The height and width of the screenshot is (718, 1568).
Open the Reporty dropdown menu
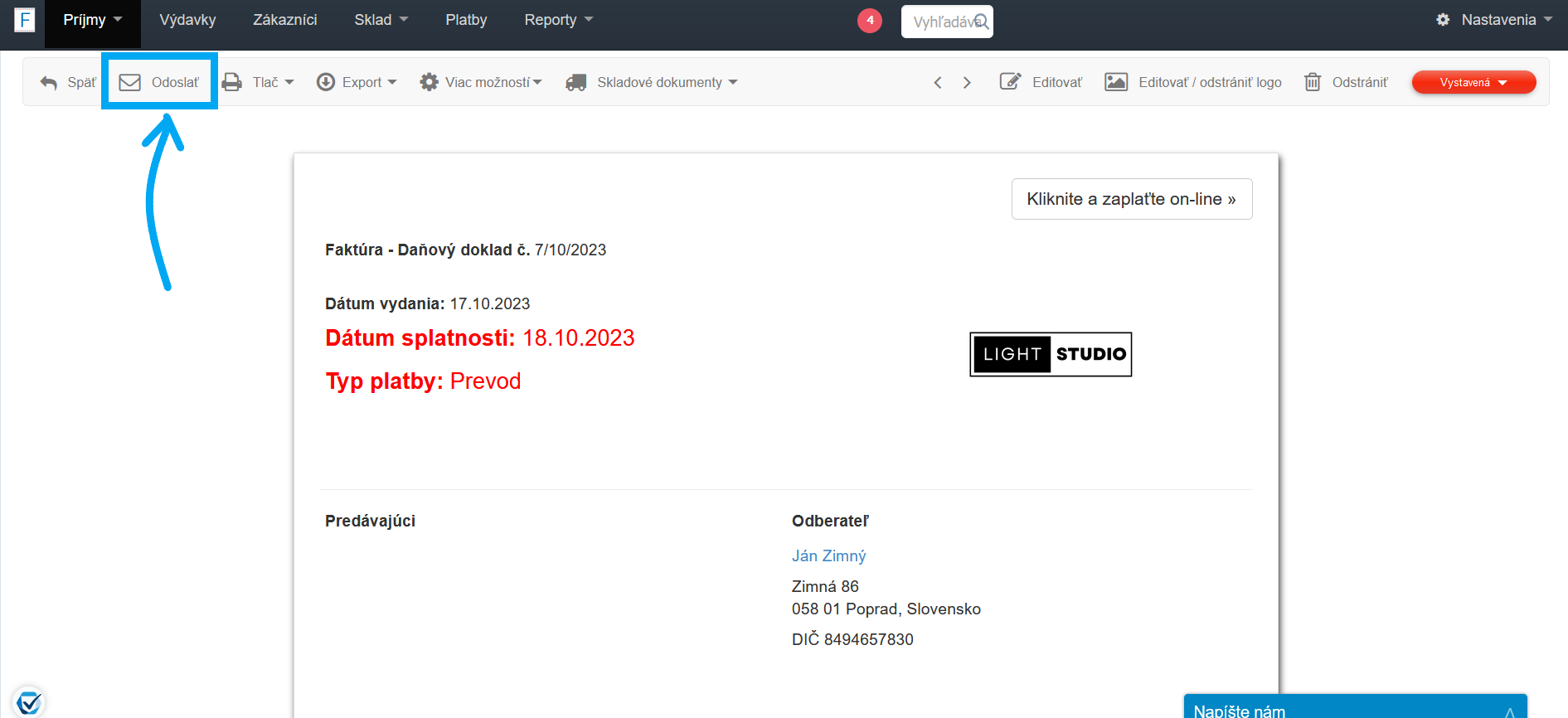tap(559, 20)
